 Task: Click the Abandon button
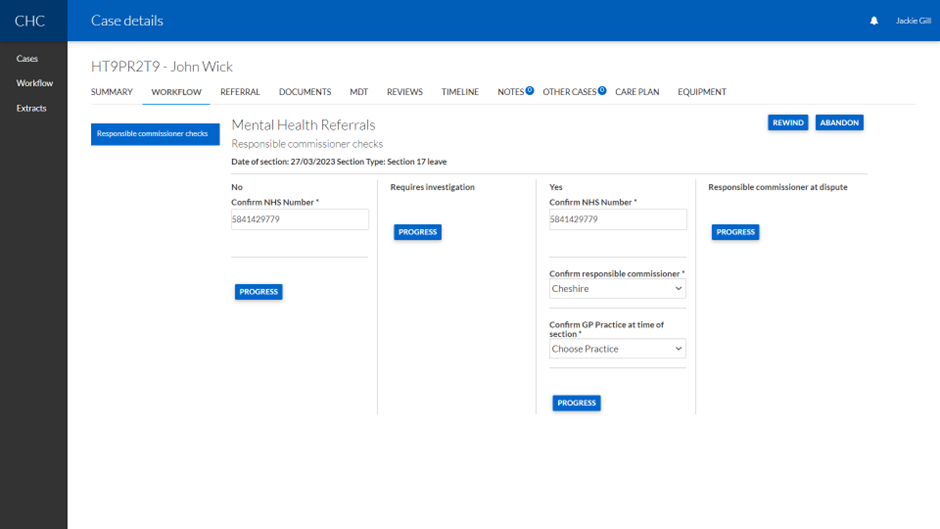pos(839,122)
